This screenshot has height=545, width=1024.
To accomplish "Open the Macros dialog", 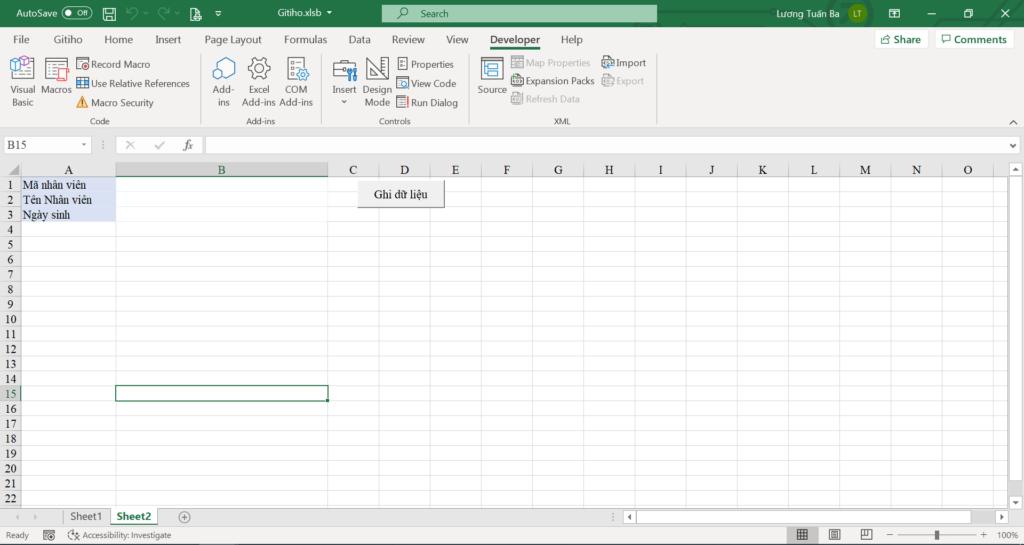I will click(x=56, y=76).
